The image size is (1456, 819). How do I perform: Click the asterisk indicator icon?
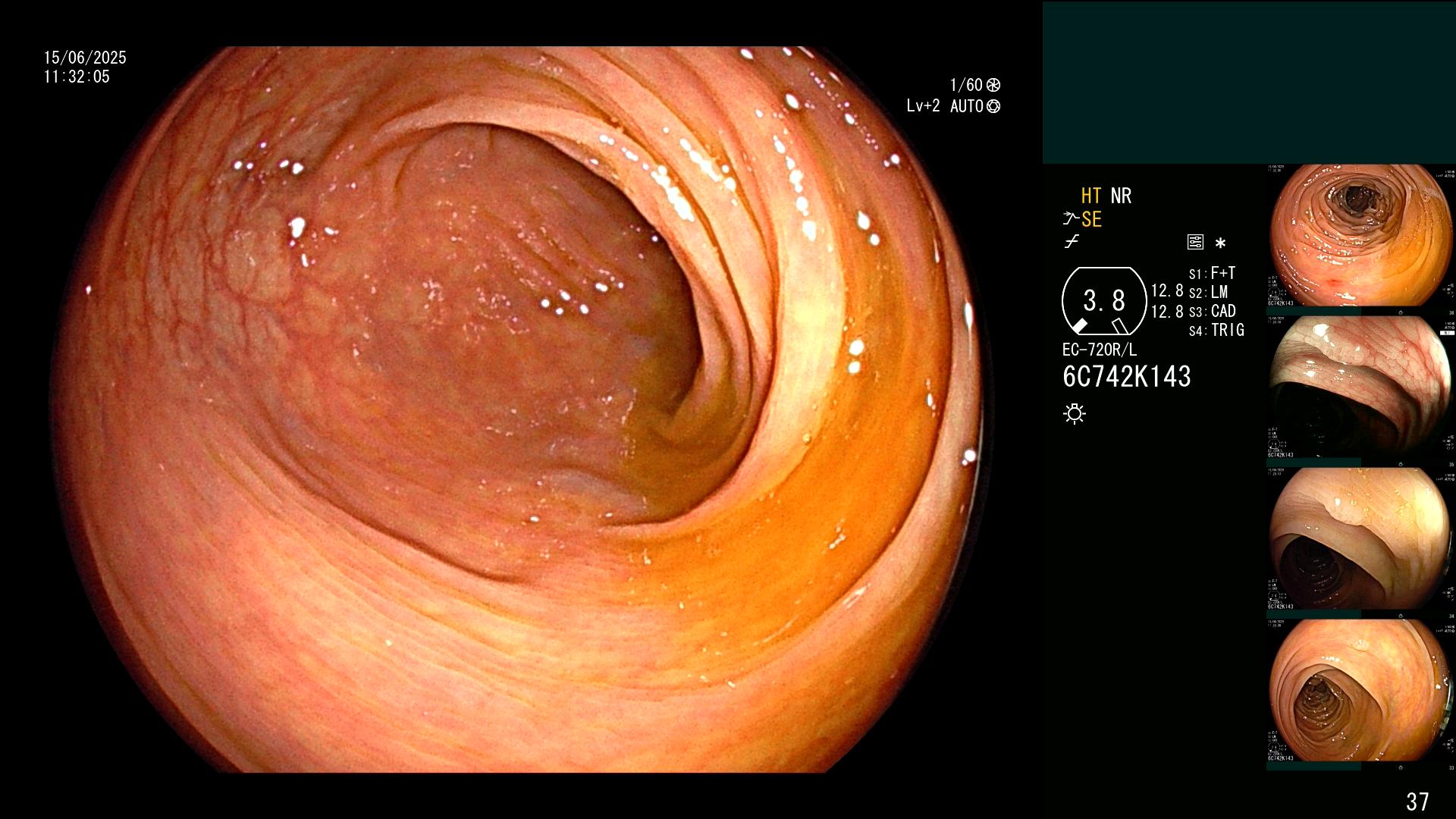(x=1220, y=243)
